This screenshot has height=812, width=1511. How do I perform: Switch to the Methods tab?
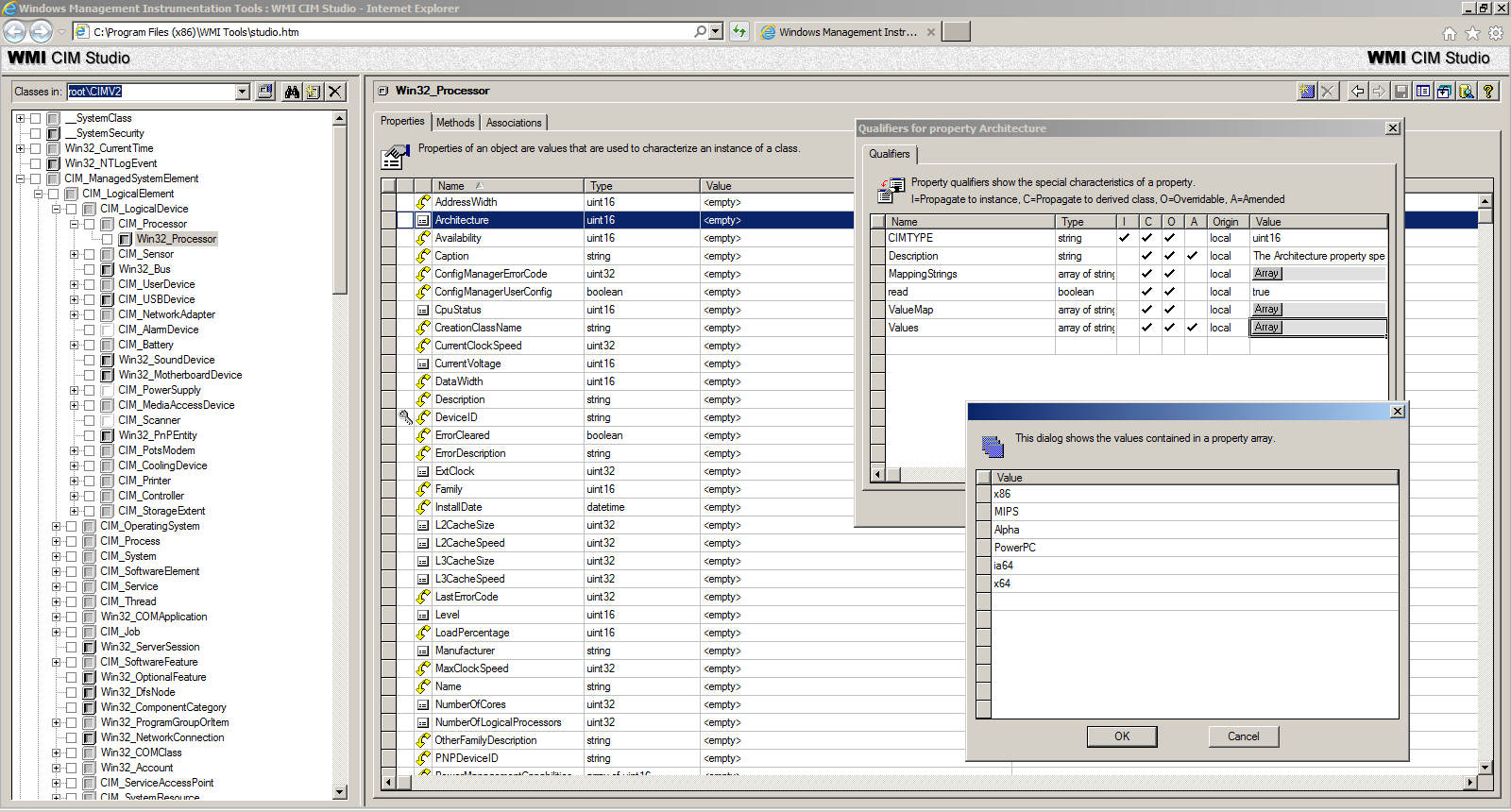coord(455,123)
